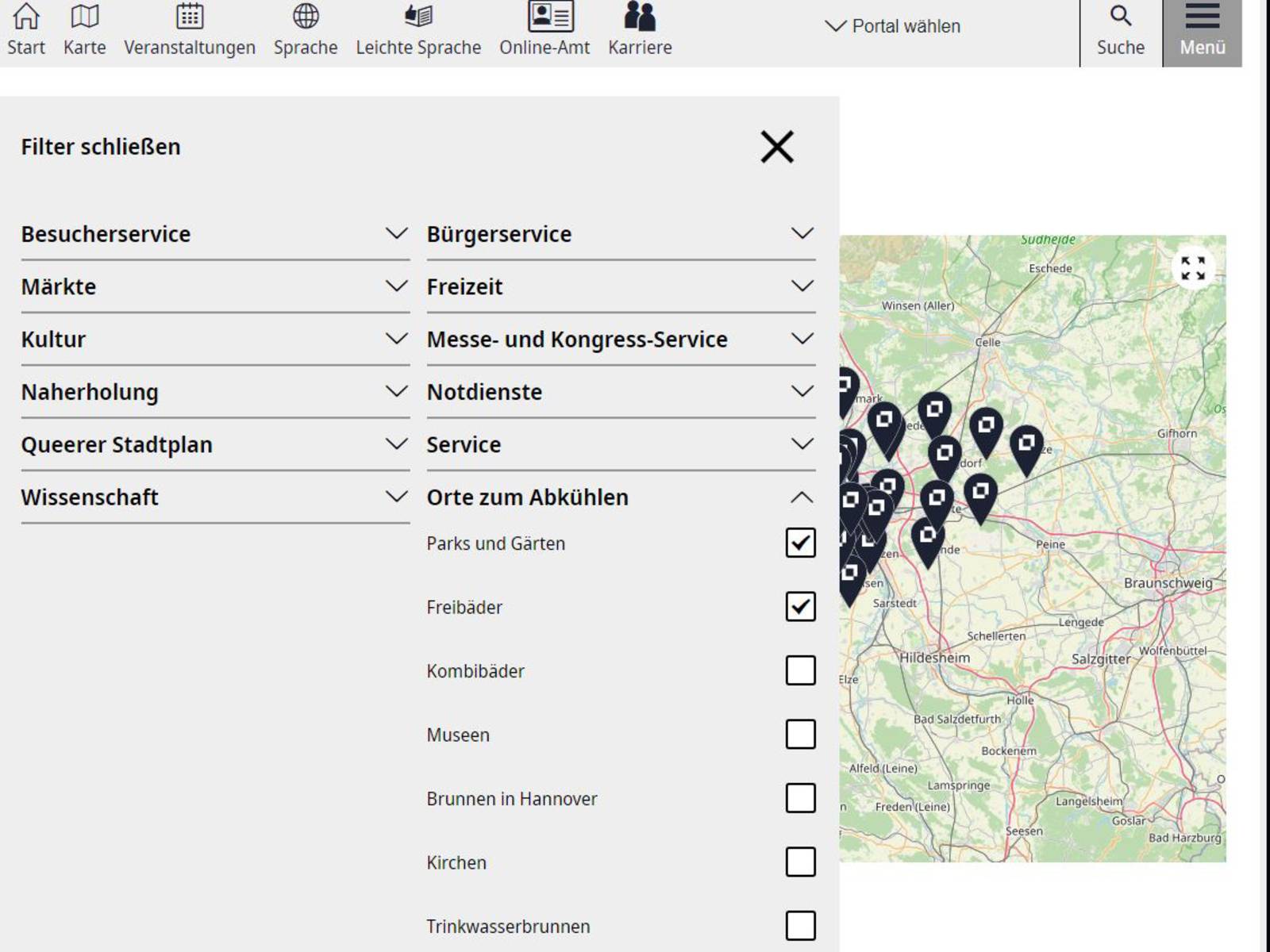Click the Filter schließen label
The height and width of the screenshot is (952, 1270).
coord(101,147)
